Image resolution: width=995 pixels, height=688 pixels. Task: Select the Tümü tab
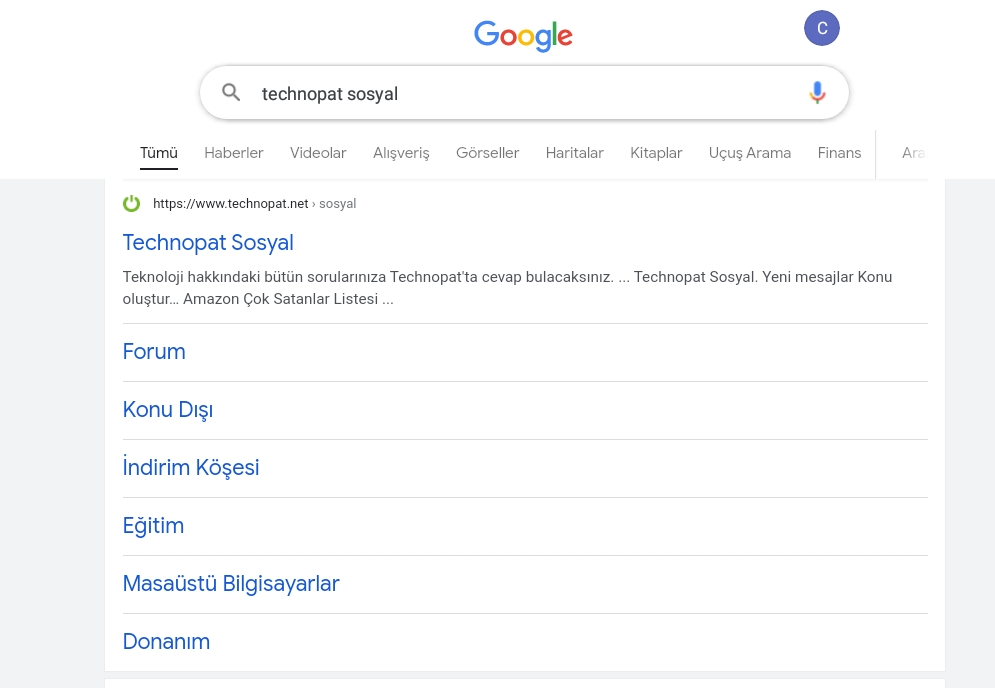click(x=159, y=153)
